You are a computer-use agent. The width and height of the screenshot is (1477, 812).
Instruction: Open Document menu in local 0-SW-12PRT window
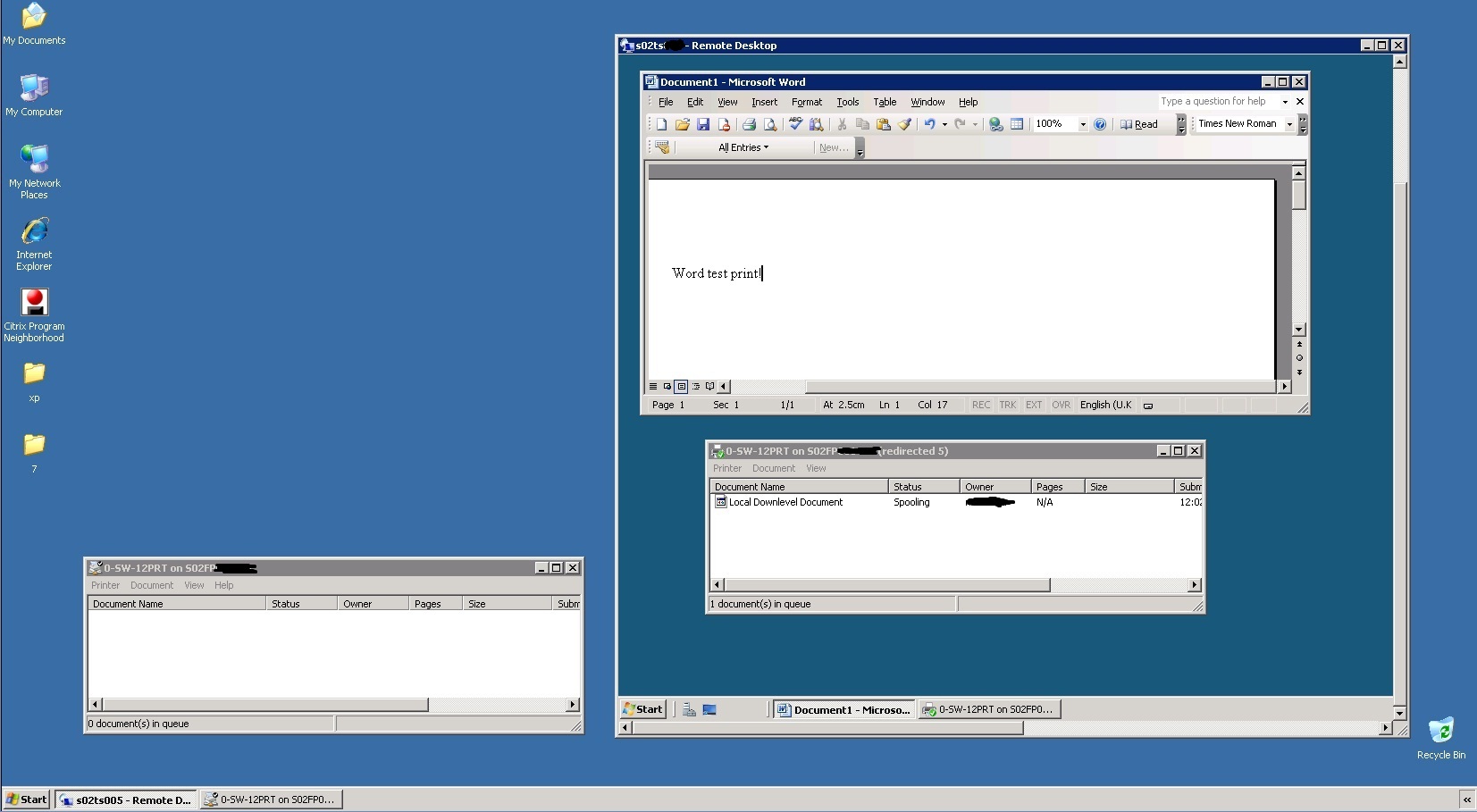(x=152, y=585)
